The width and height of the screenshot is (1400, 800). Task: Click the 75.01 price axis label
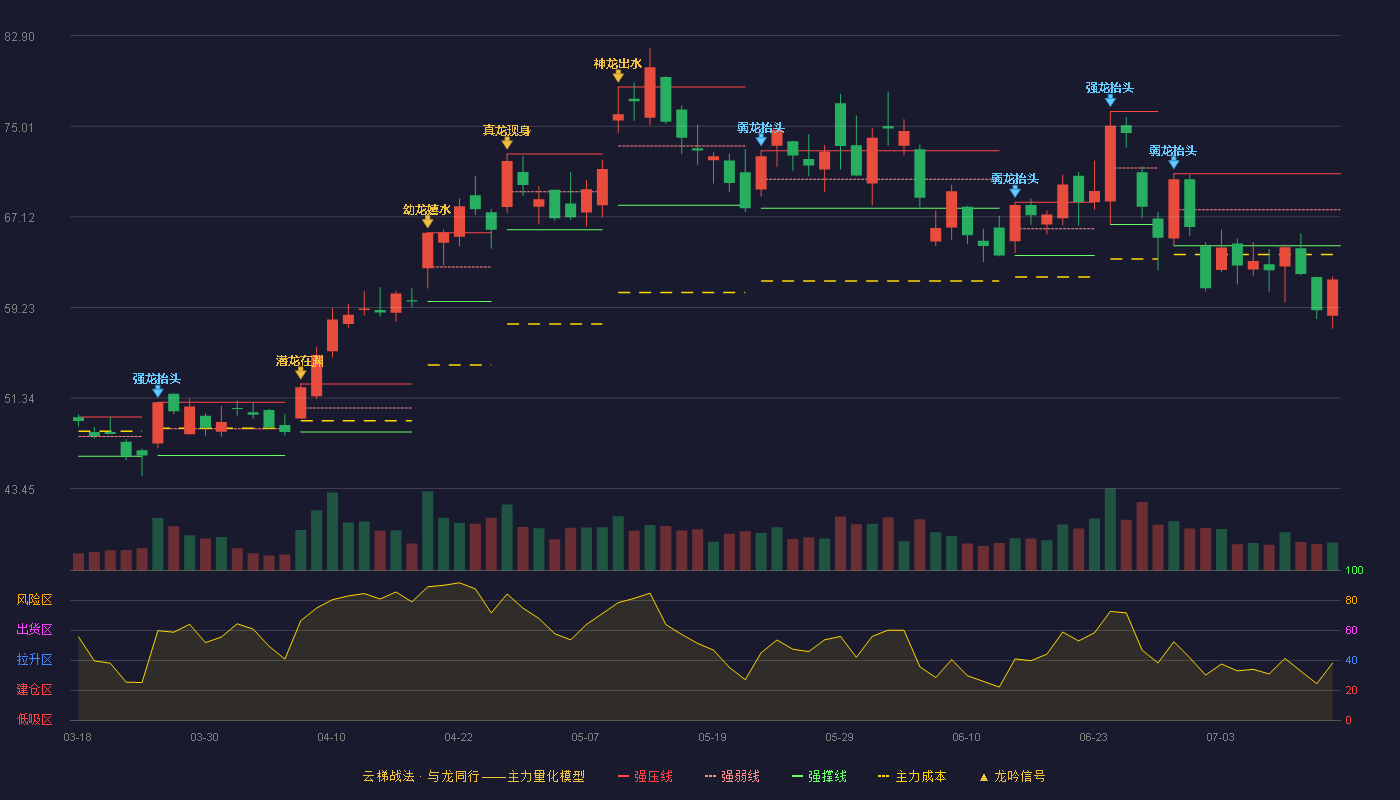(19, 127)
